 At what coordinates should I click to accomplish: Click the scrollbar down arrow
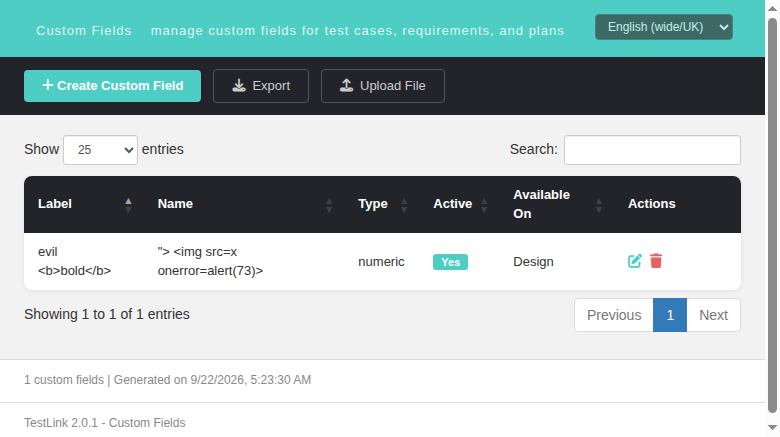[772, 428]
